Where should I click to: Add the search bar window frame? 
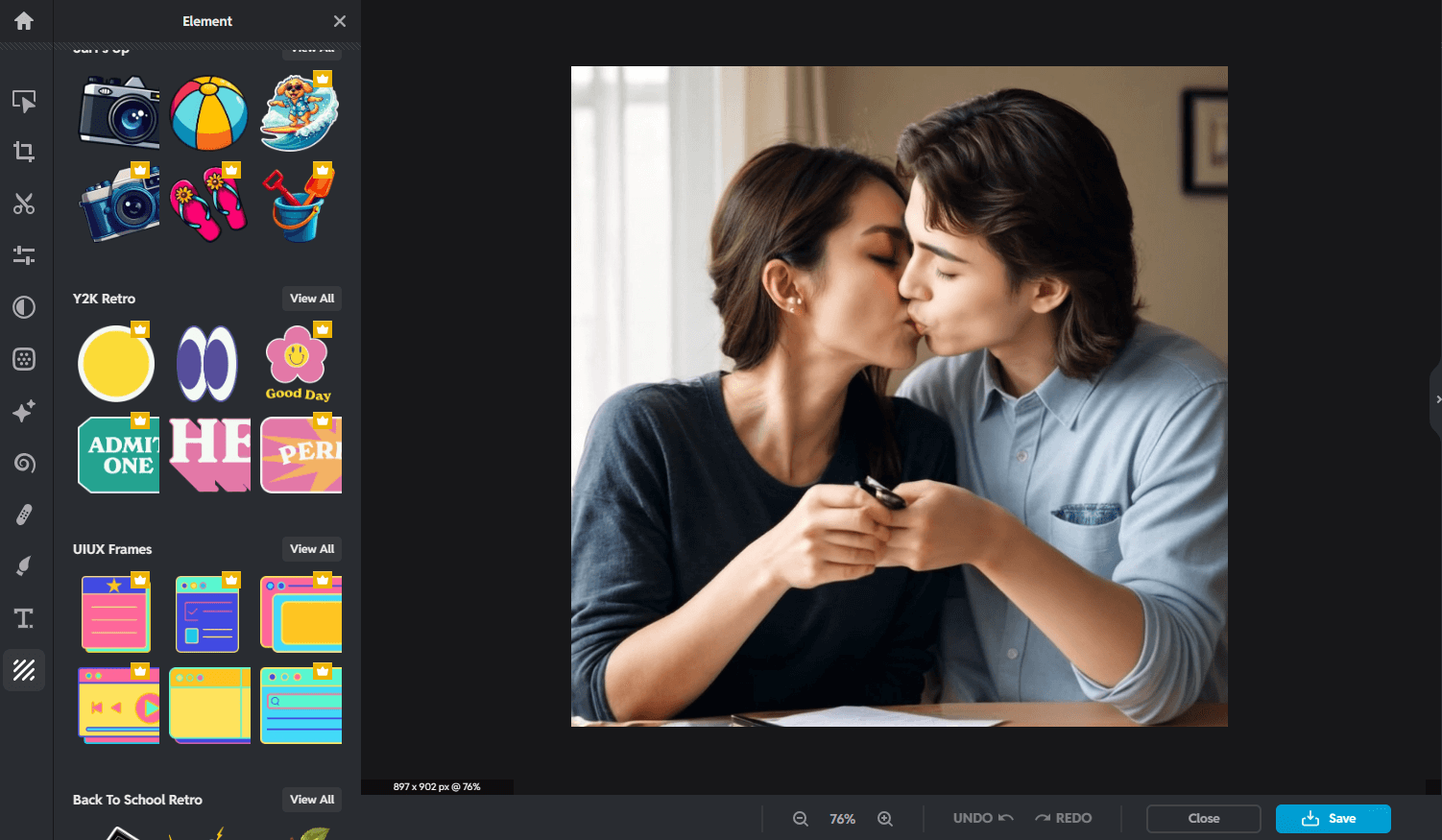300,705
